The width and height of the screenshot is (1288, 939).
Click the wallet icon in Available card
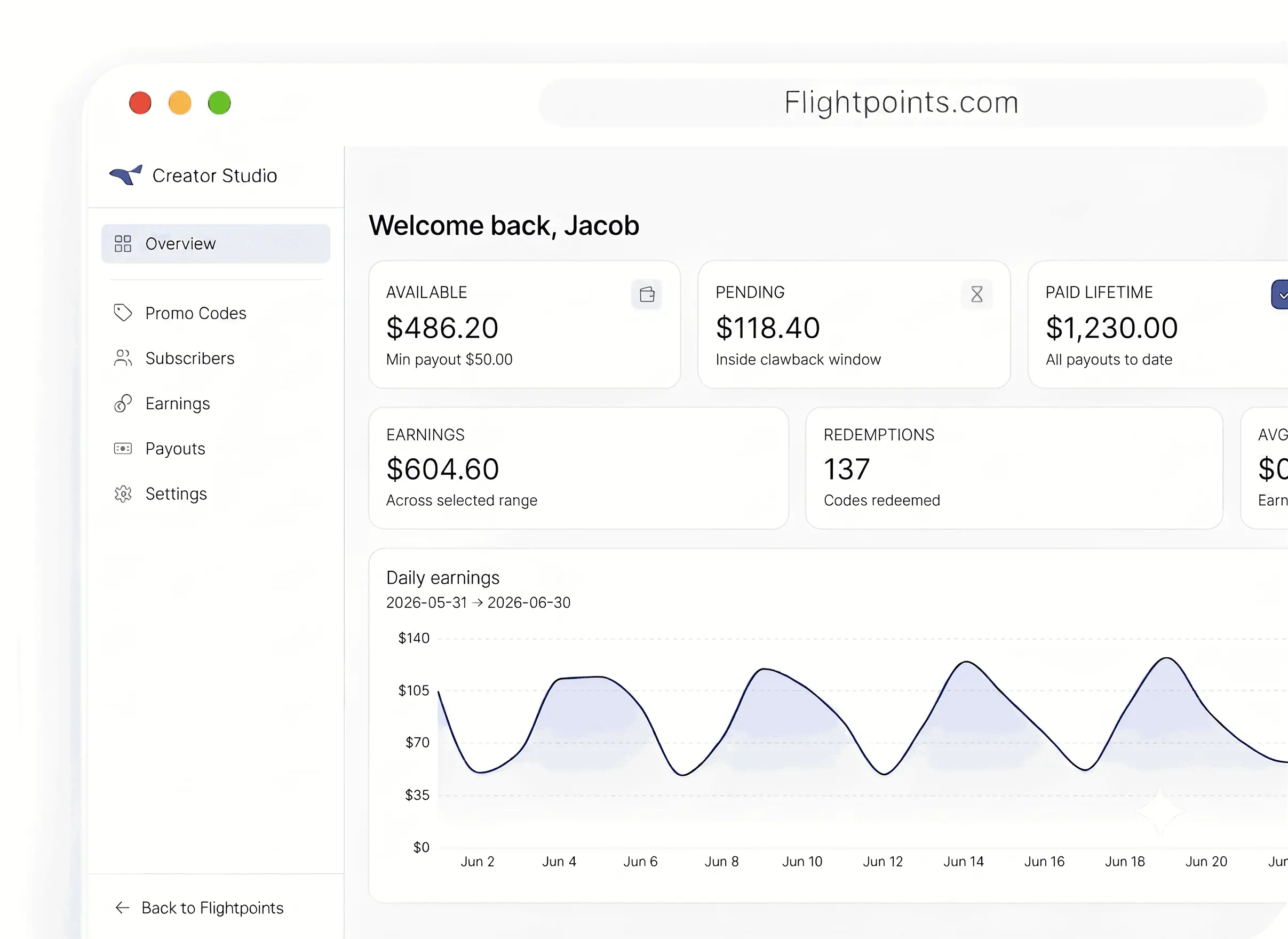tap(647, 295)
